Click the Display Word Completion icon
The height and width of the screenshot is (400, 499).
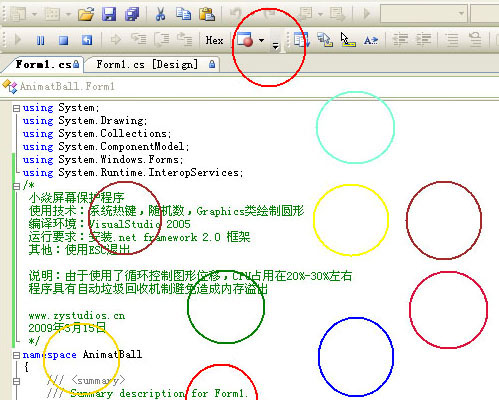pos(371,40)
